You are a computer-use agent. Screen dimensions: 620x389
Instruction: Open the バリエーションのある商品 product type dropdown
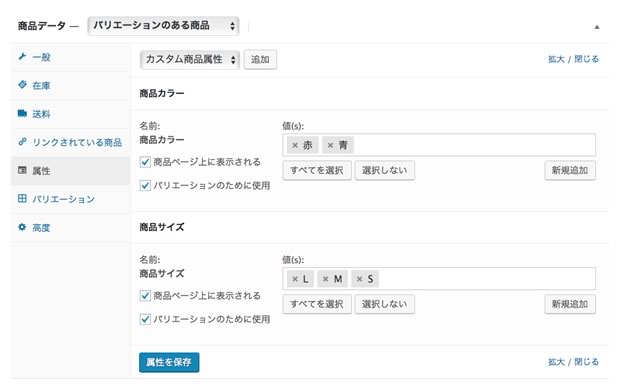tap(163, 26)
